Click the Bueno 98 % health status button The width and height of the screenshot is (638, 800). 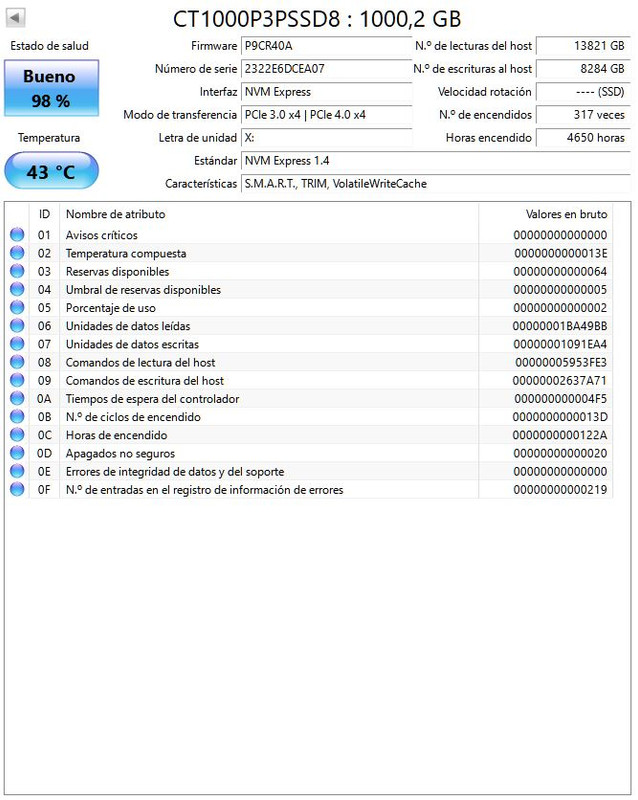pyautogui.click(x=51, y=88)
